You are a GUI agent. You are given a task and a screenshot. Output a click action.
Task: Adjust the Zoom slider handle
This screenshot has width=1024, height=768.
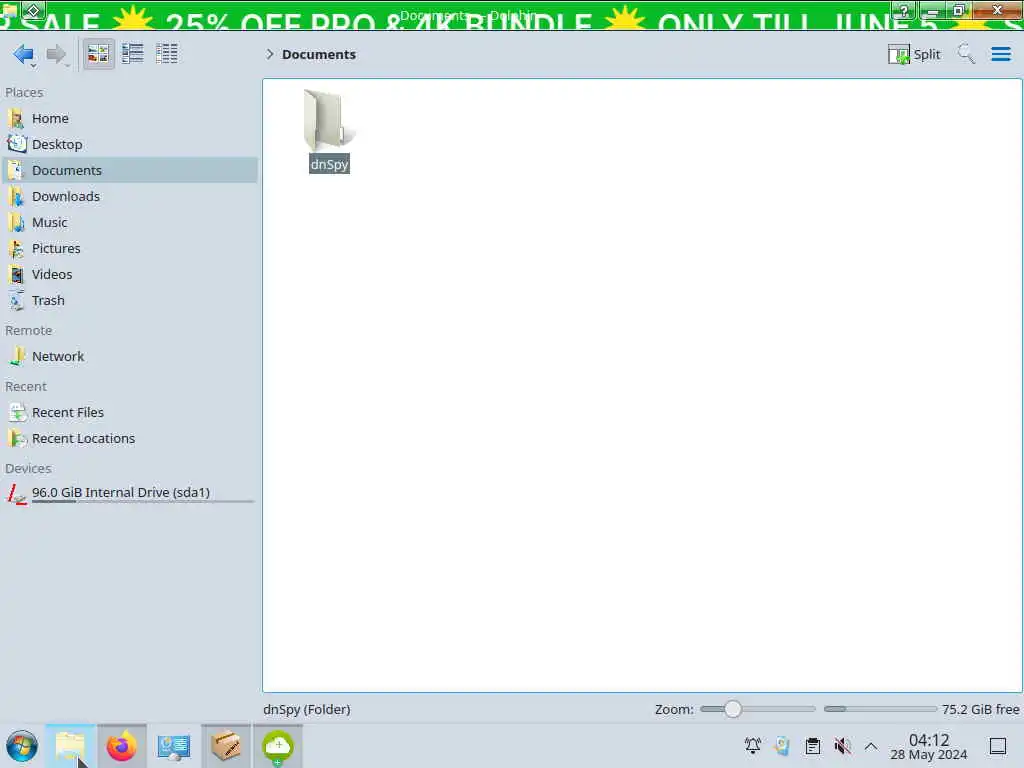click(x=733, y=709)
